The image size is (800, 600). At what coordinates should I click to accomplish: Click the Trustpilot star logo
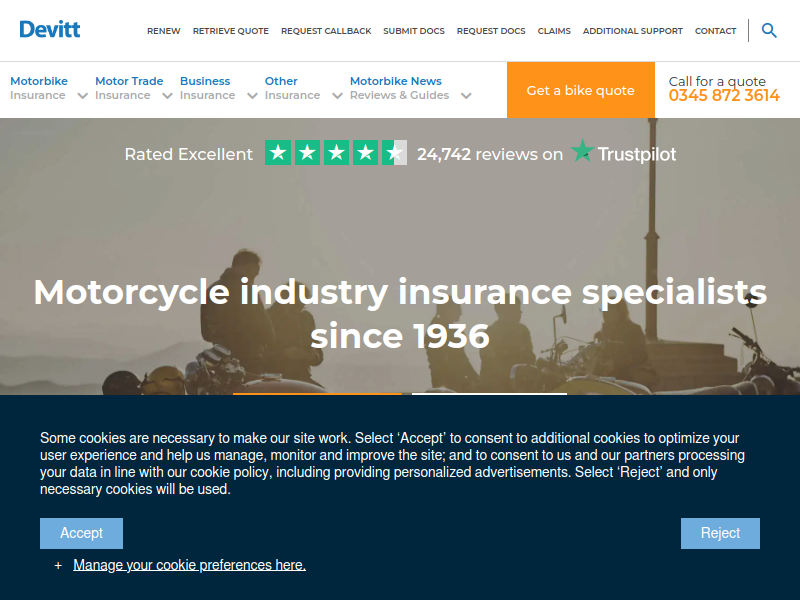tap(582, 151)
